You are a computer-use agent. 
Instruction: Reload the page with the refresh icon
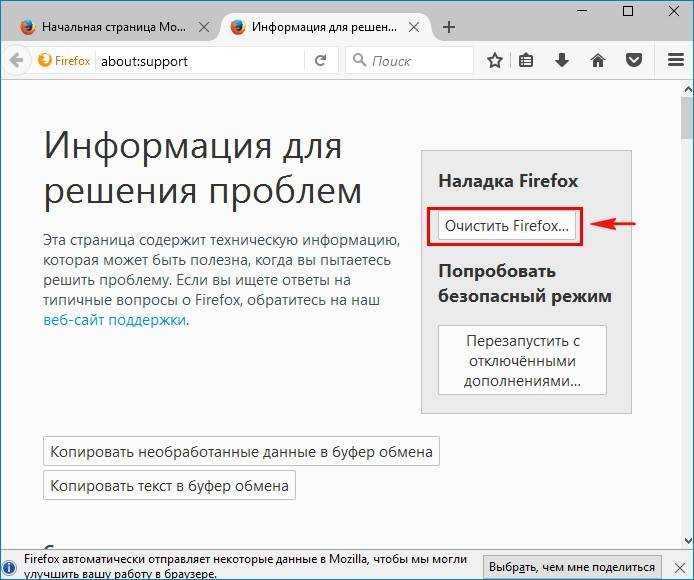320,60
